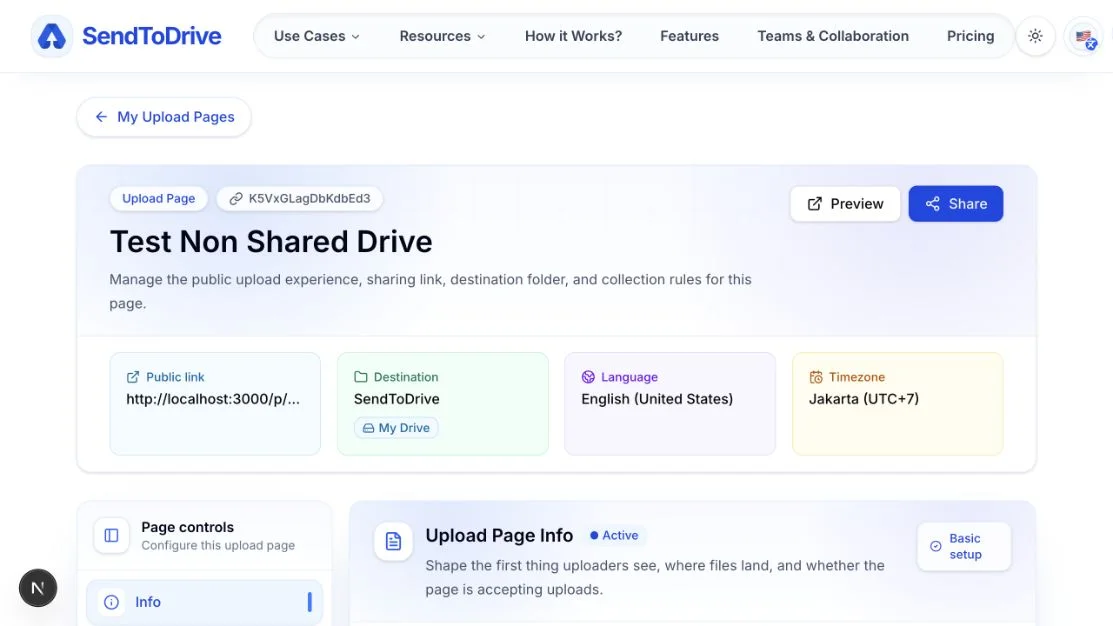The image size is (1113, 626).
Task: Click the Language globe icon
Action: tap(588, 377)
